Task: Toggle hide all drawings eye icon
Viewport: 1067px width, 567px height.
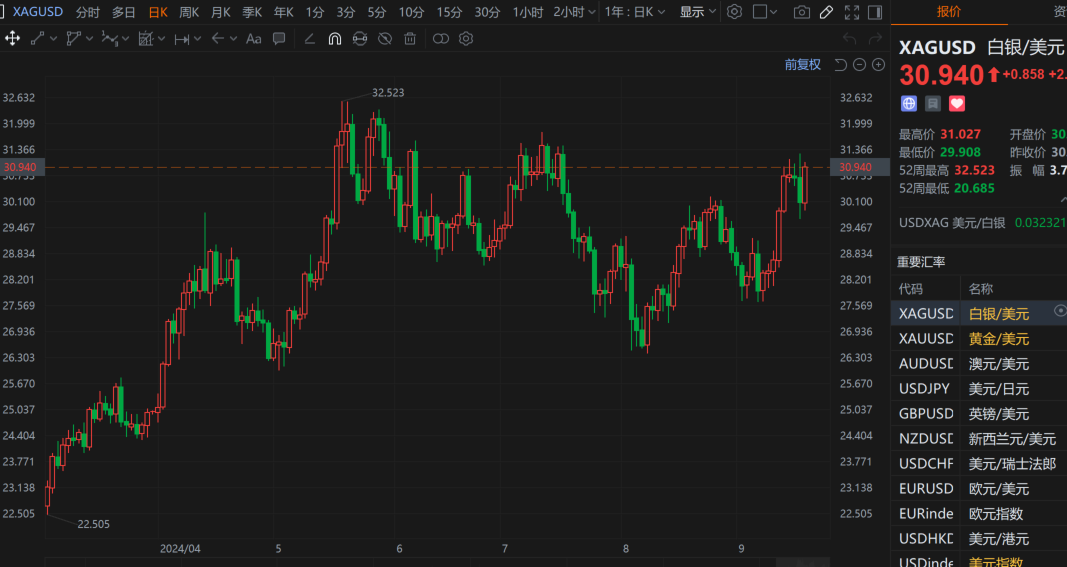Action: 385,39
